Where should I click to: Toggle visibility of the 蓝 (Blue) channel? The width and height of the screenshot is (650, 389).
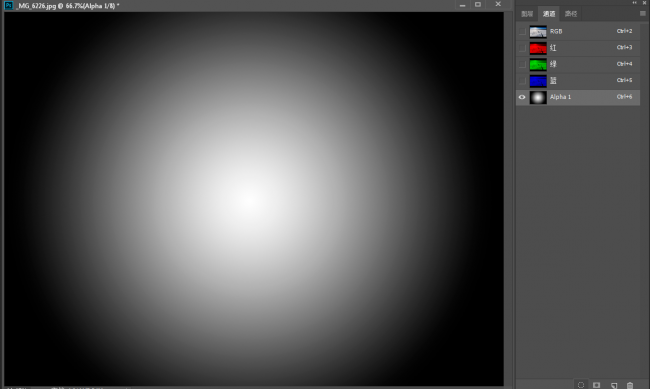(x=522, y=80)
